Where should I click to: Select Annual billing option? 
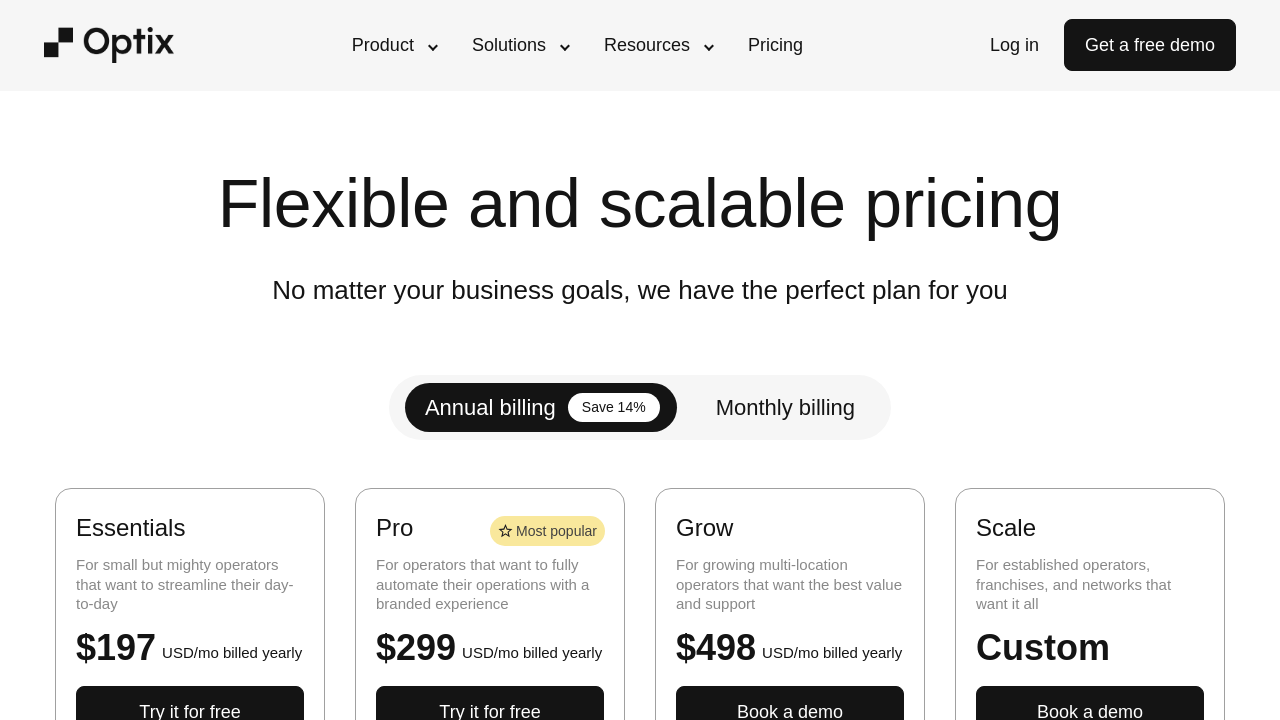[490, 408]
